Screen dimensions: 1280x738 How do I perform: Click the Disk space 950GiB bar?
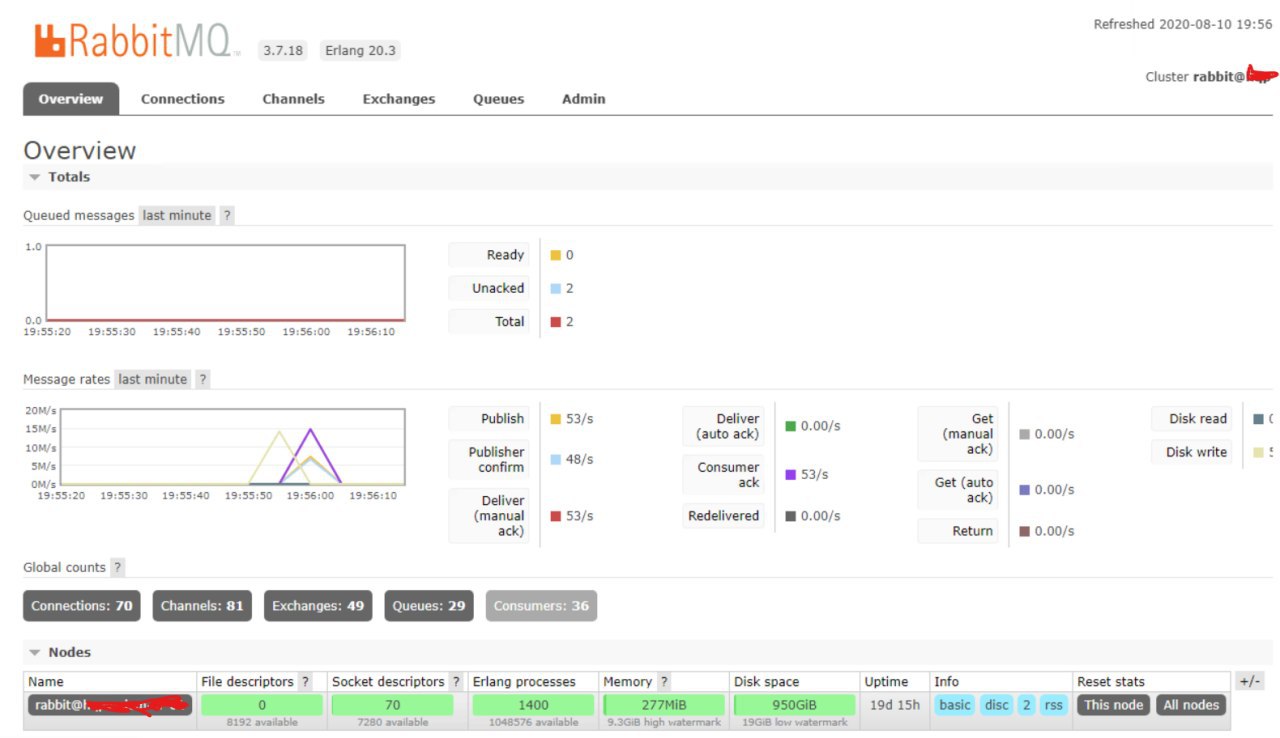click(795, 705)
